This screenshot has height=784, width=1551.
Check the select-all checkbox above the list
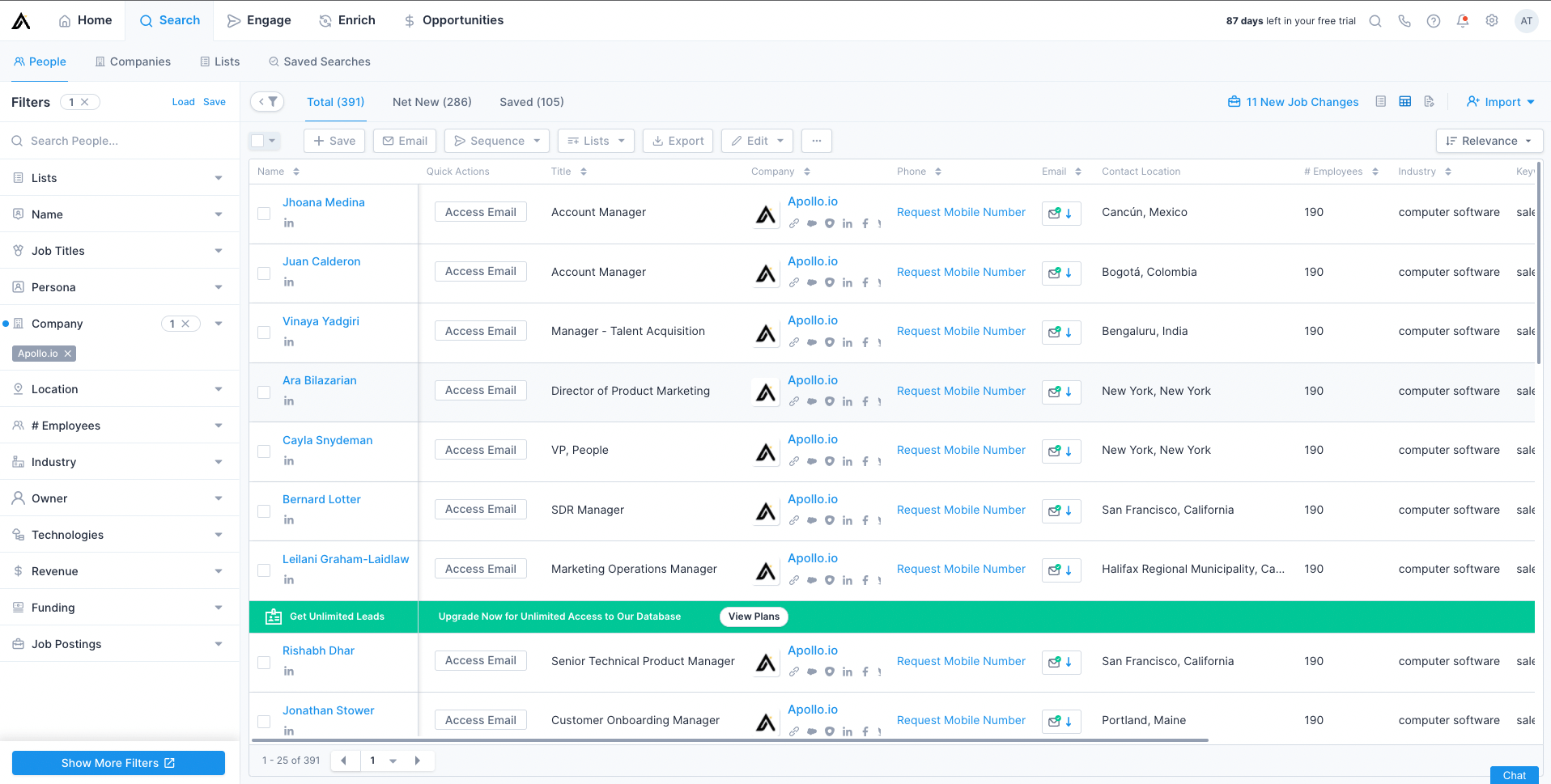pos(257,140)
